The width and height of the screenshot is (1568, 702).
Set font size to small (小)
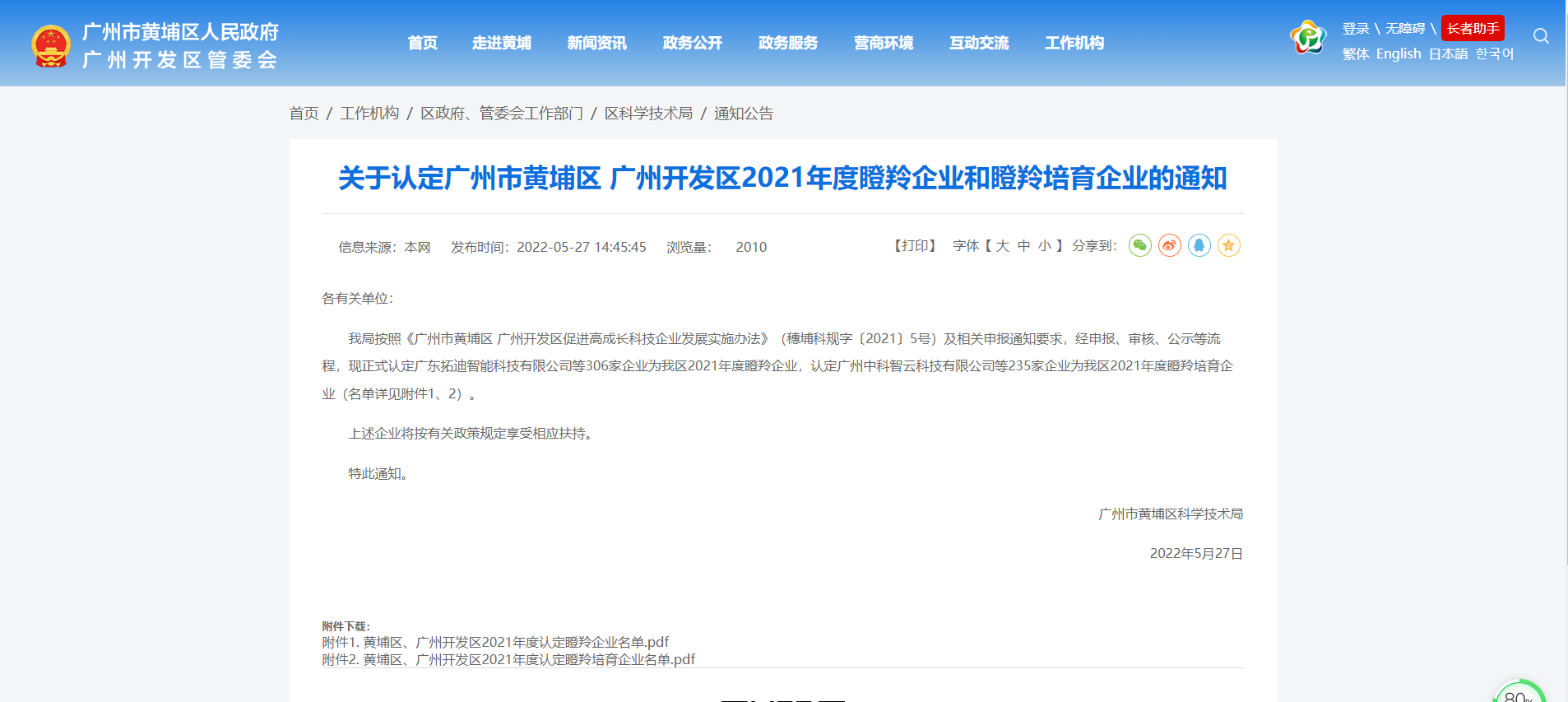[1044, 246]
